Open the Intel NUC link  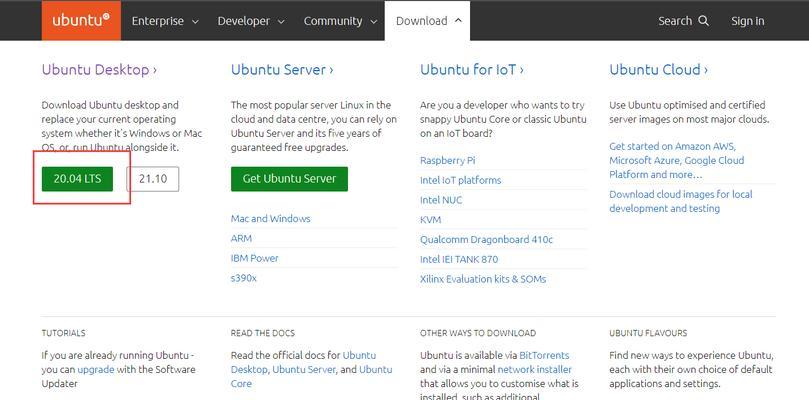click(x=441, y=200)
